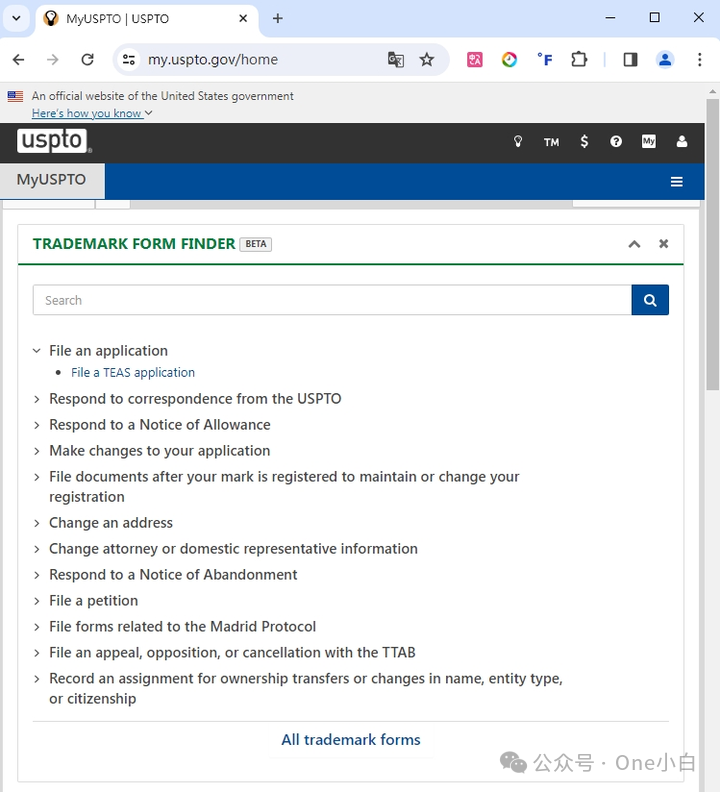The width and height of the screenshot is (720, 792).
Task: Open the tab search dropdown arrow
Action: [16, 19]
